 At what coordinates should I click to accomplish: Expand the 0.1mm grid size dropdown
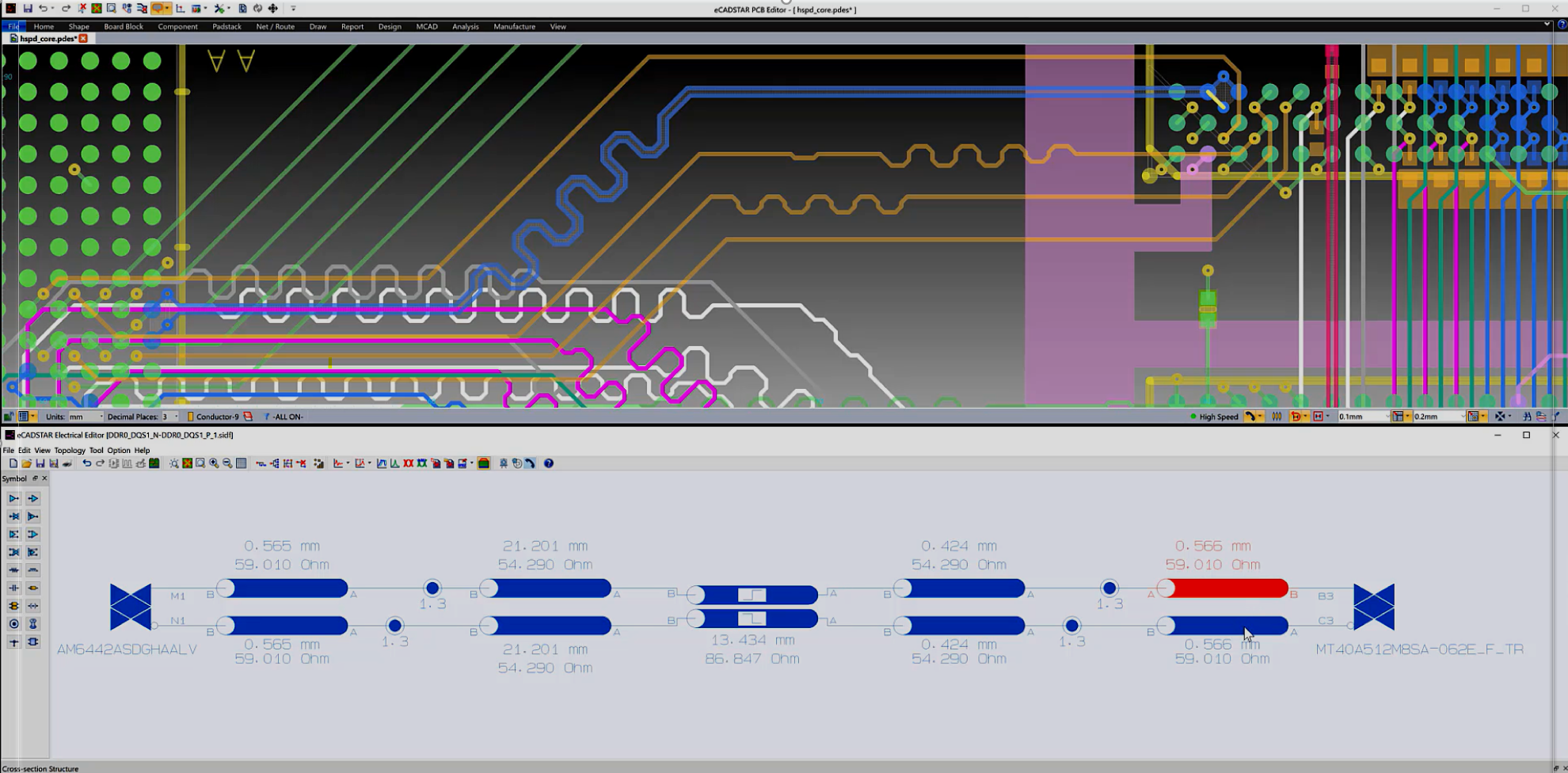coord(1387,417)
